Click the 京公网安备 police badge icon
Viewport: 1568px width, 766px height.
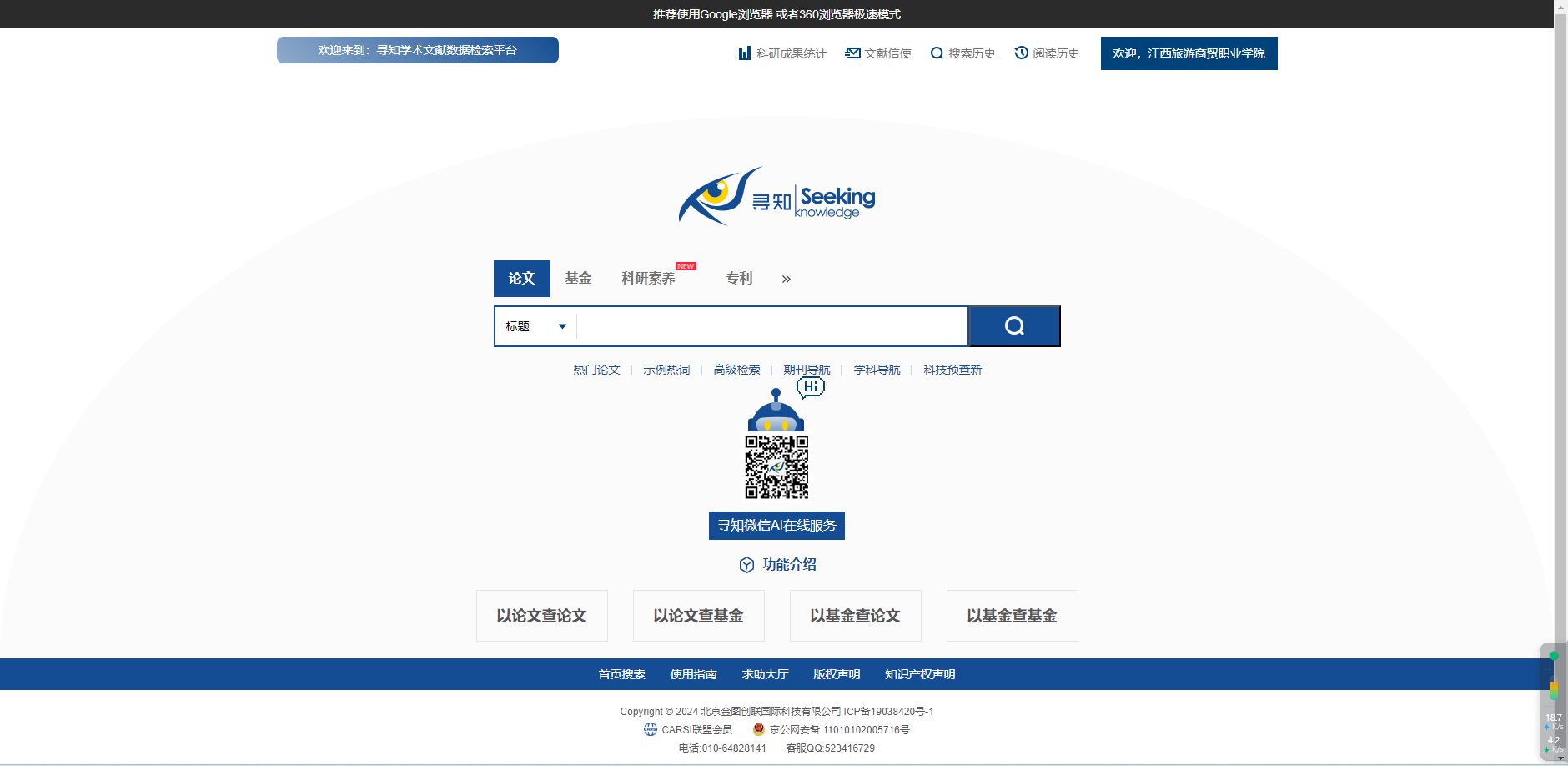[x=759, y=729]
